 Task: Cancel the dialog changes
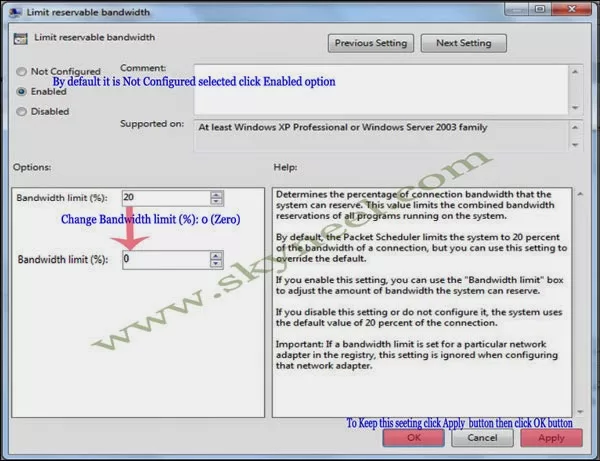click(482, 438)
